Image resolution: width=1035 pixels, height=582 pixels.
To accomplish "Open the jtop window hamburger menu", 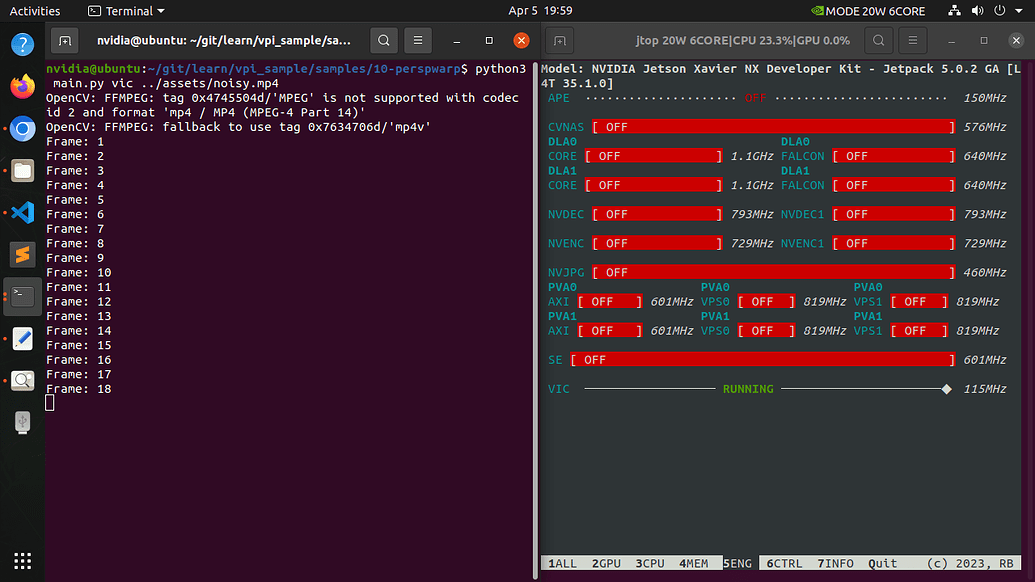I will click(912, 41).
